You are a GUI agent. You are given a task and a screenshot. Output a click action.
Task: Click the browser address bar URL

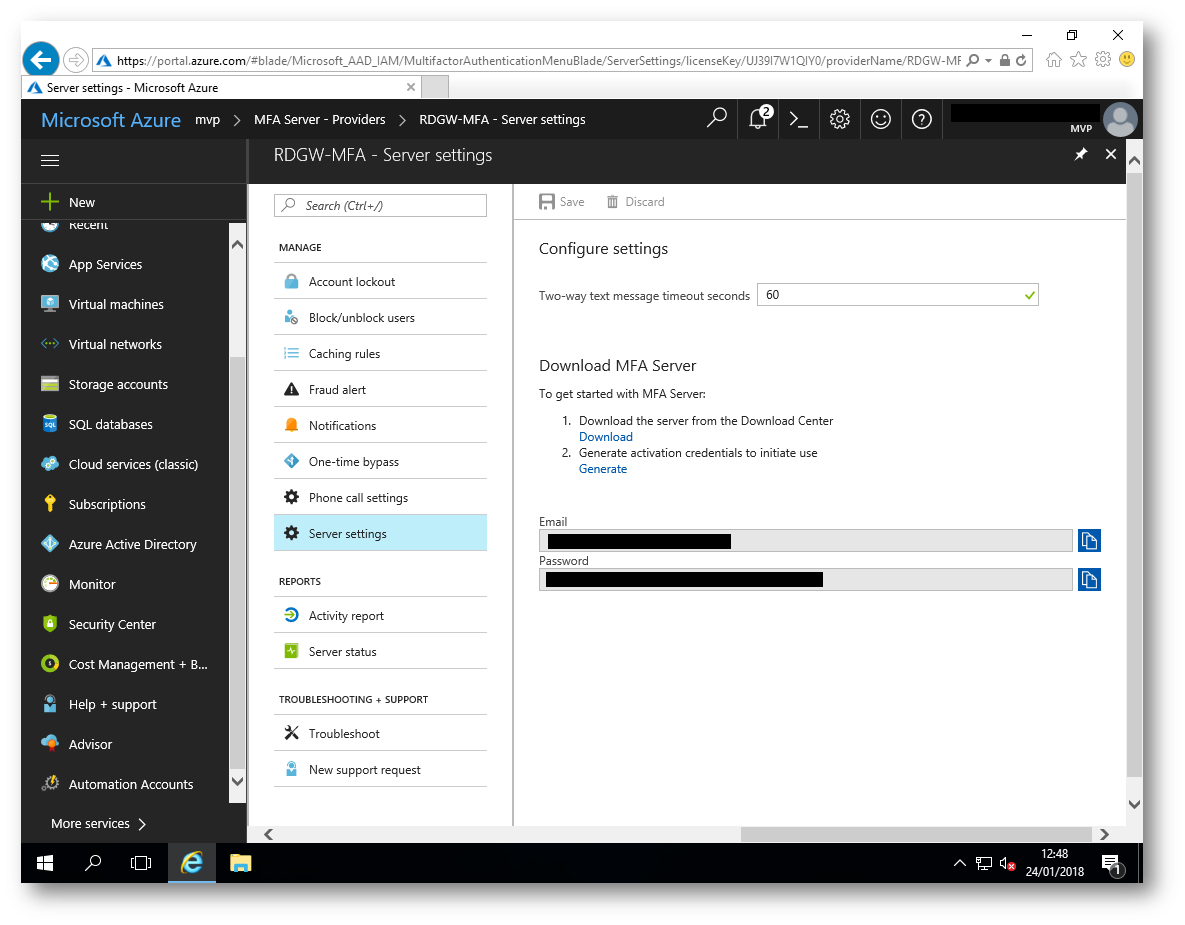538,60
